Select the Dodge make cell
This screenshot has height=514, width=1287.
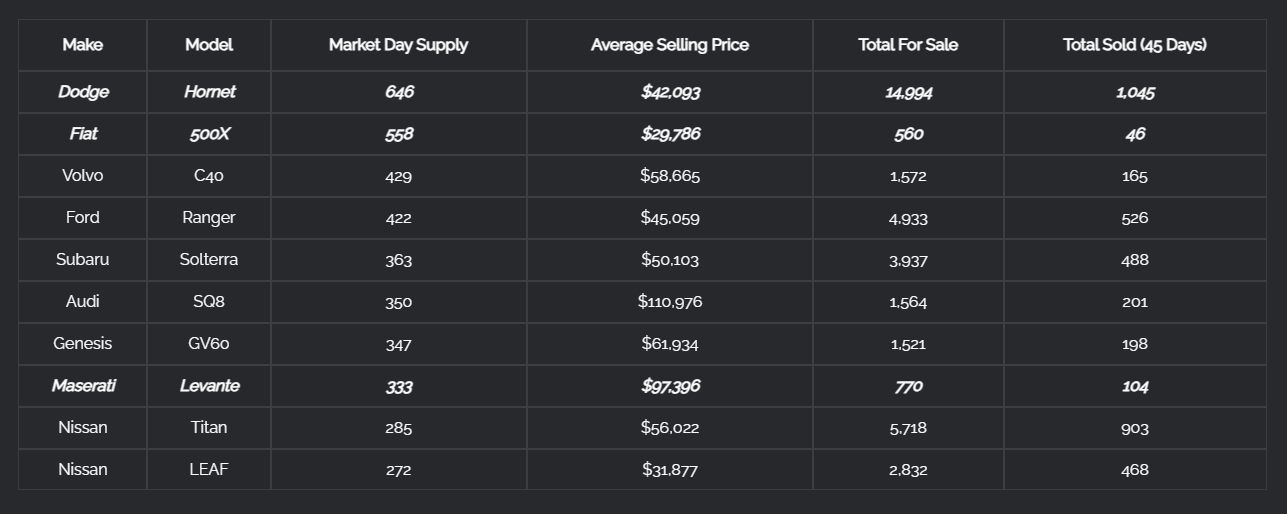pos(83,92)
